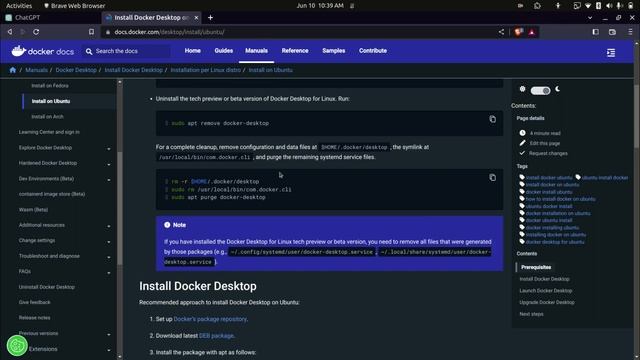This screenshot has height=360, width=640.
Task: Open new tab with plus icon
Action: click(210, 18)
